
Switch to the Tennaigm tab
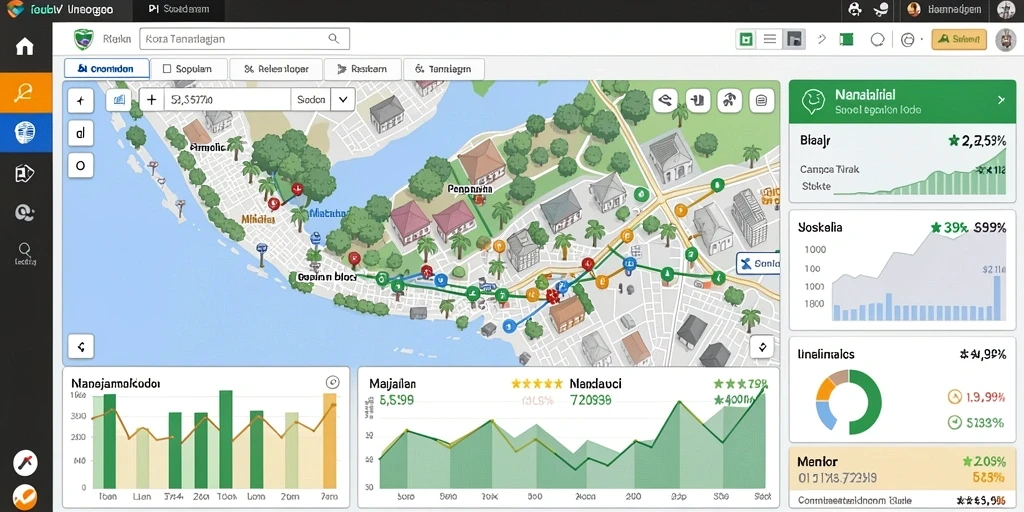(x=443, y=69)
